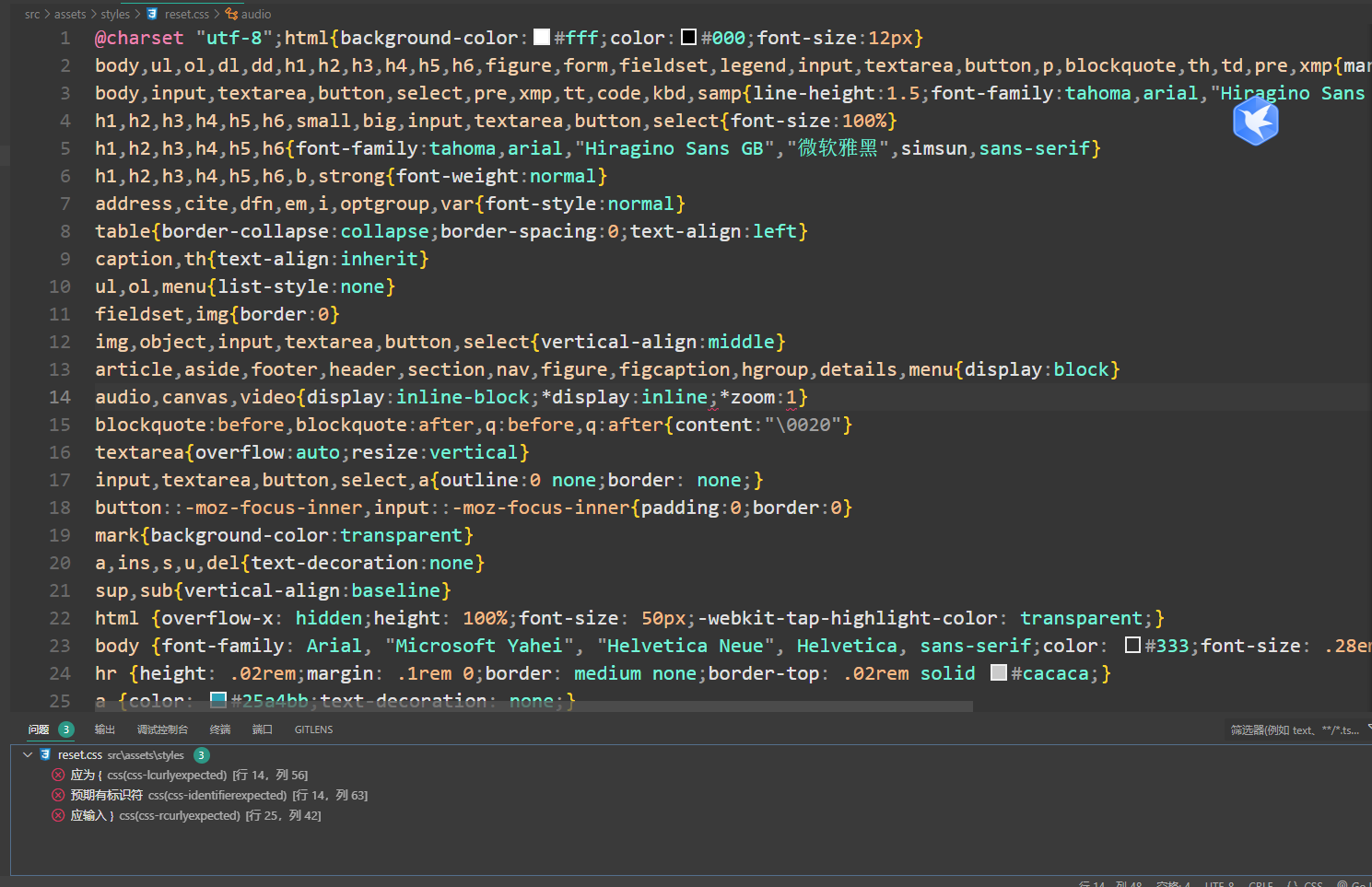Click line number 22 in the gutter
The width and height of the screenshot is (1372, 887).
tap(60, 618)
